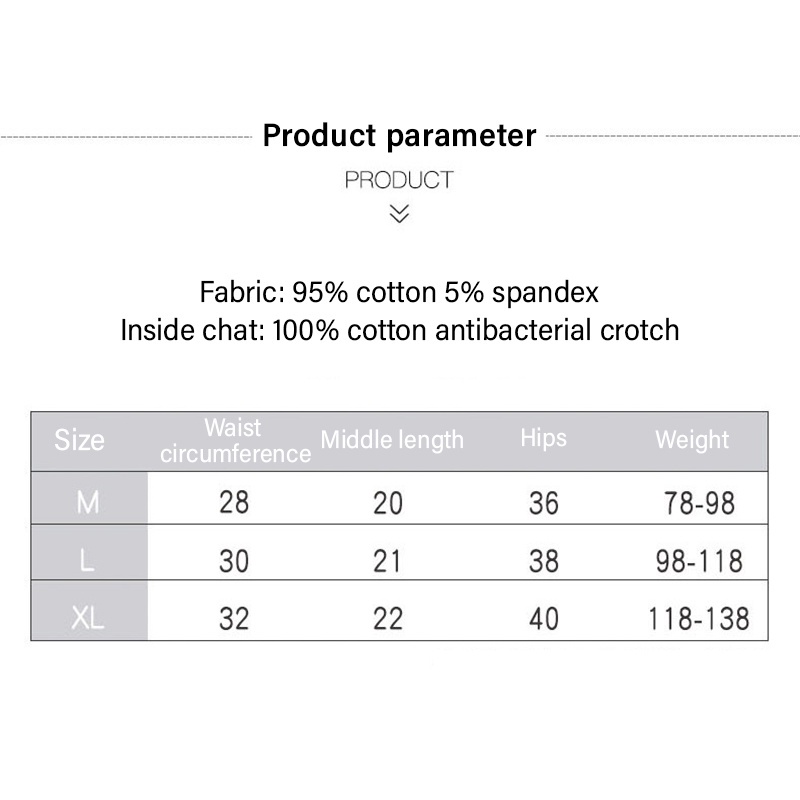The image size is (800, 800).
Task: Click the Fabric composition line
Action: pyautogui.click(x=399, y=293)
